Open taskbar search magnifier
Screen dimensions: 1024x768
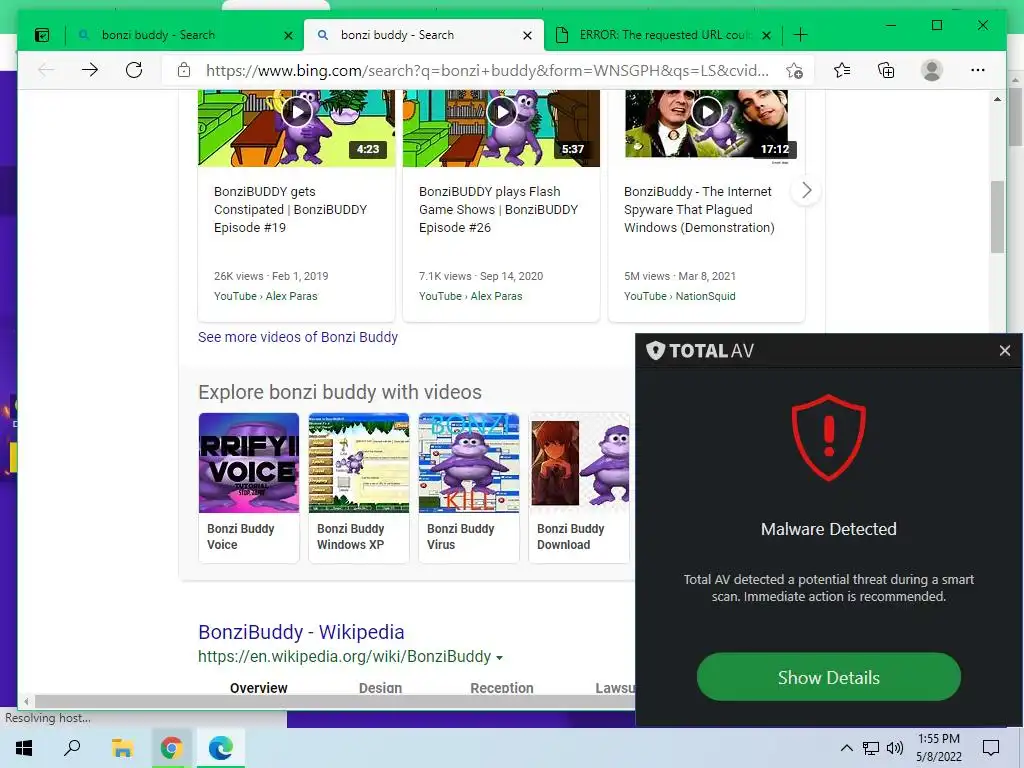pyautogui.click(x=72, y=748)
